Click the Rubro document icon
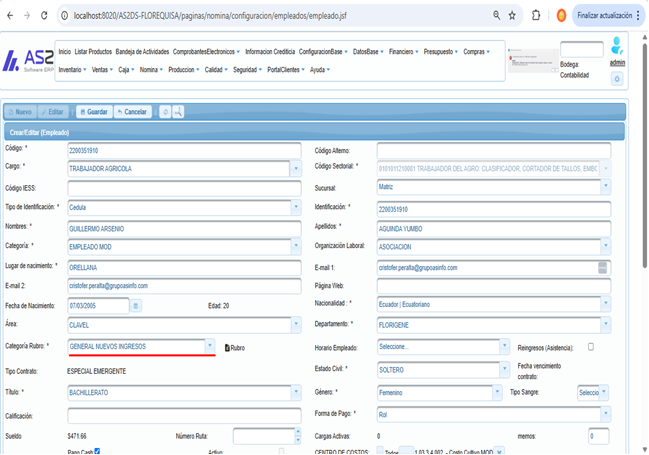 (227, 348)
